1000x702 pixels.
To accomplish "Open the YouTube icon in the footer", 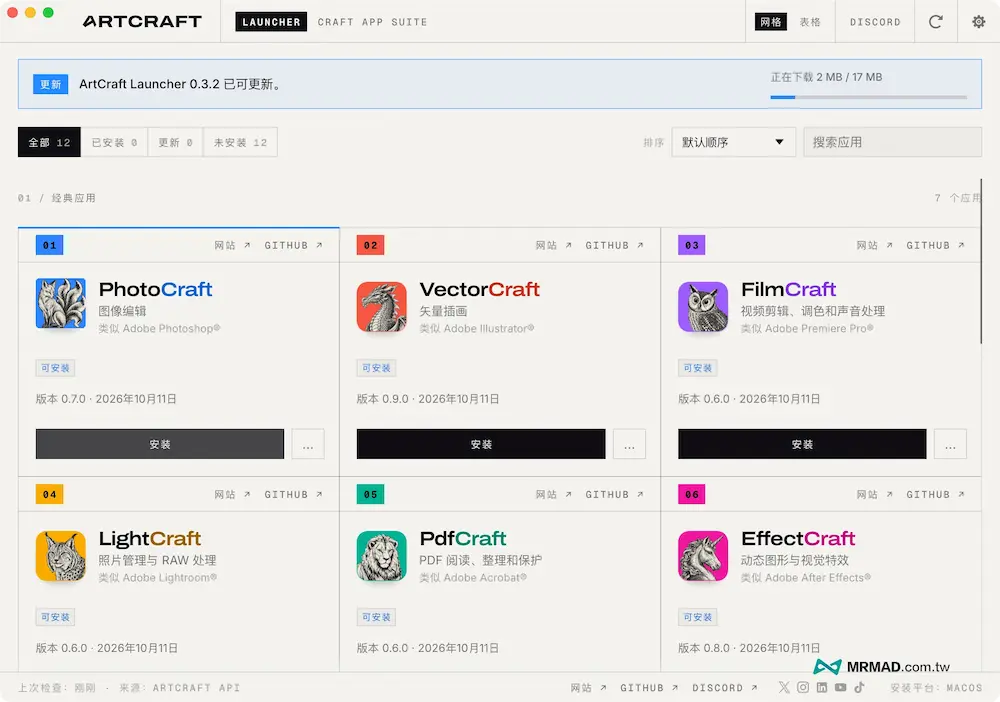I will click(x=841, y=687).
